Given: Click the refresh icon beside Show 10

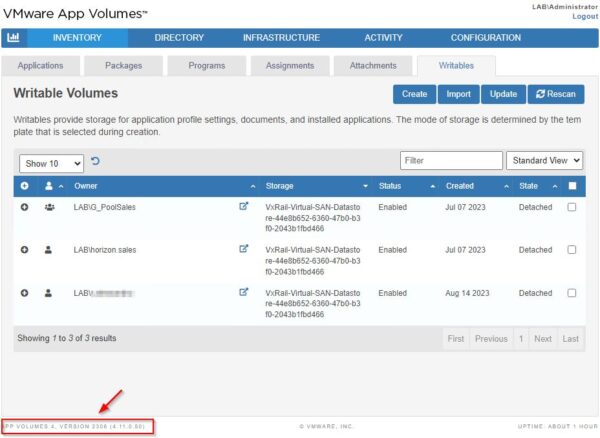Looking at the screenshot, I should tap(95, 161).
